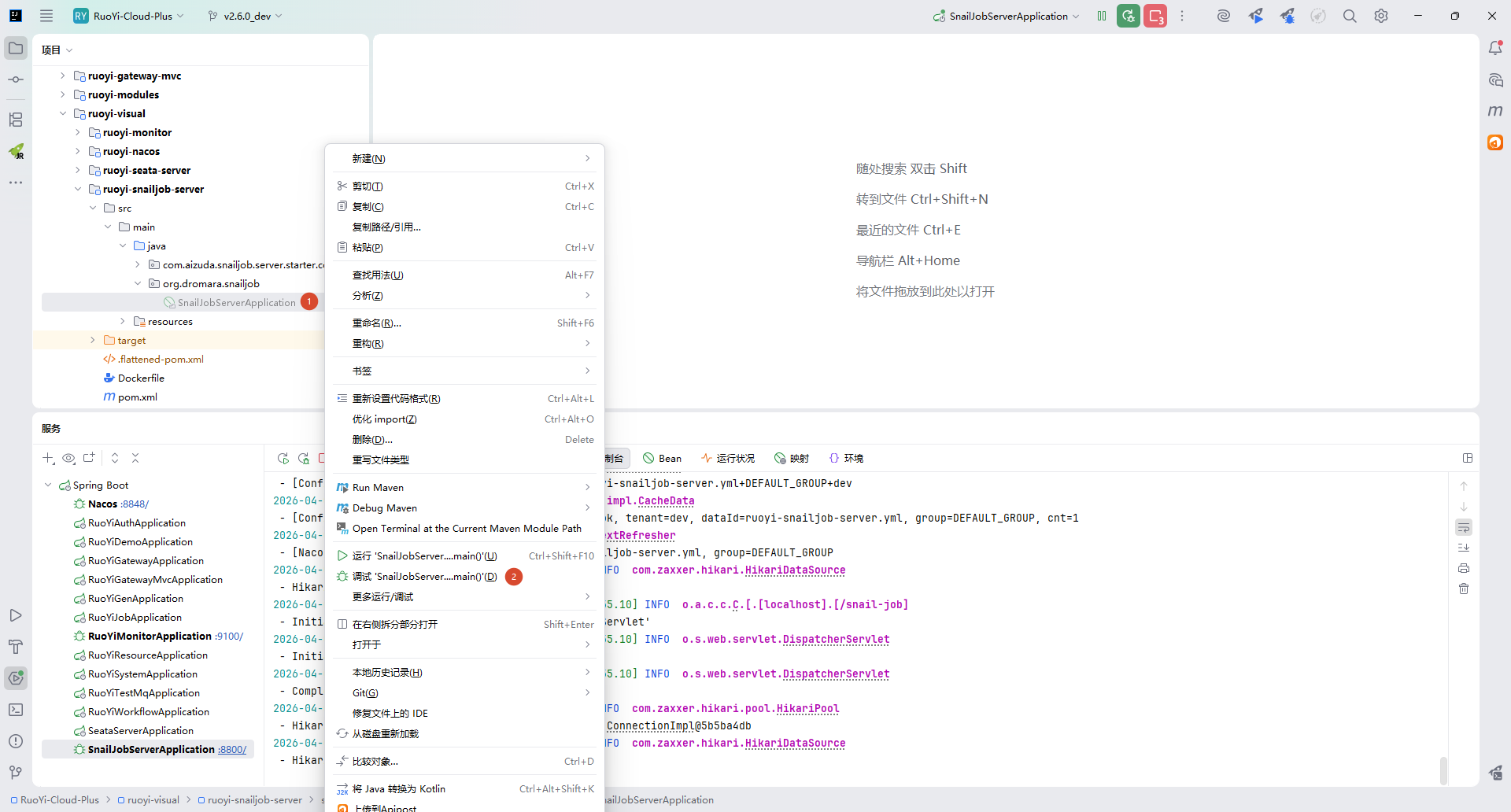Toggle soft-wrap in the console toolbar
Viewport: 1511px width, 812px height.
[x=1464, y=527]
